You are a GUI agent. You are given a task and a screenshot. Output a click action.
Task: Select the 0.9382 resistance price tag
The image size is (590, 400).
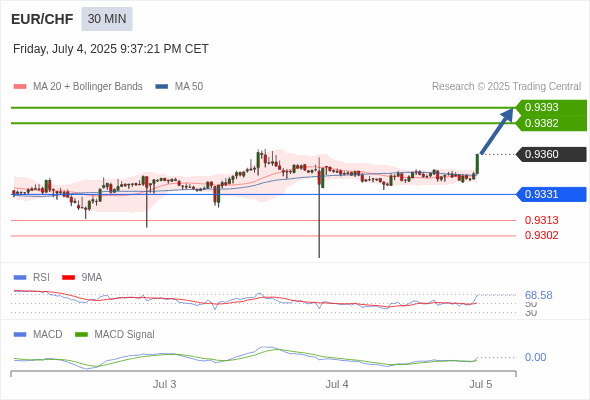pyautogui.click(x=551, y=123)
